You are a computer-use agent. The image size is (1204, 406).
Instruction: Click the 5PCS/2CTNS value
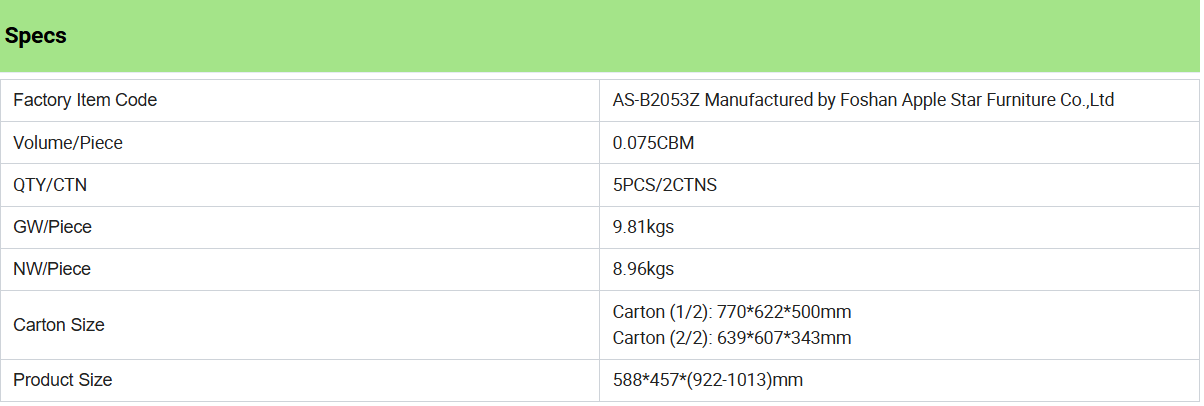[x=665, y=185]
